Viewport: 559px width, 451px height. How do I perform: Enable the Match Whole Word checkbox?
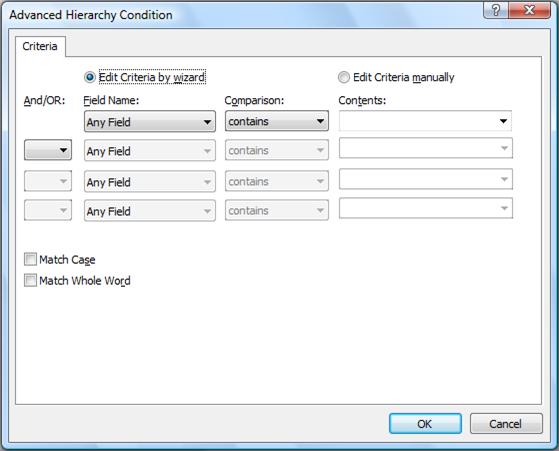[x=30, y=280]
